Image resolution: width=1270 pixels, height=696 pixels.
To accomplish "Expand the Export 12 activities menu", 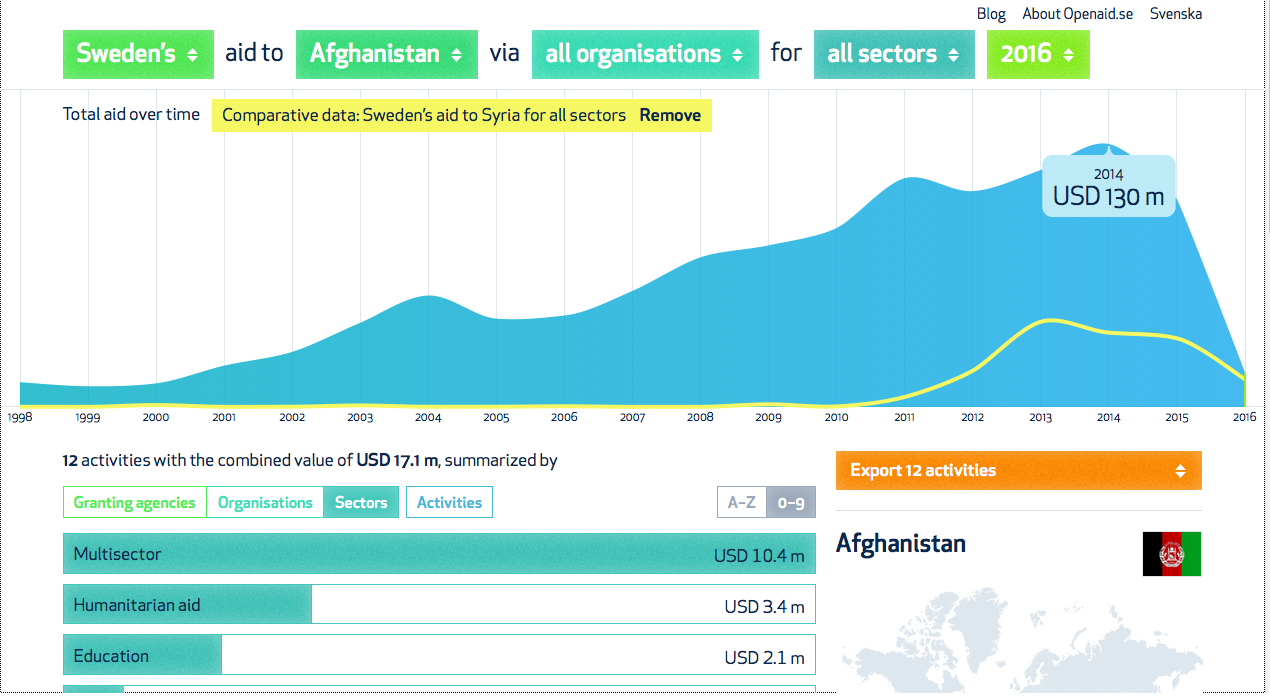I will [x=1018, y=470].
